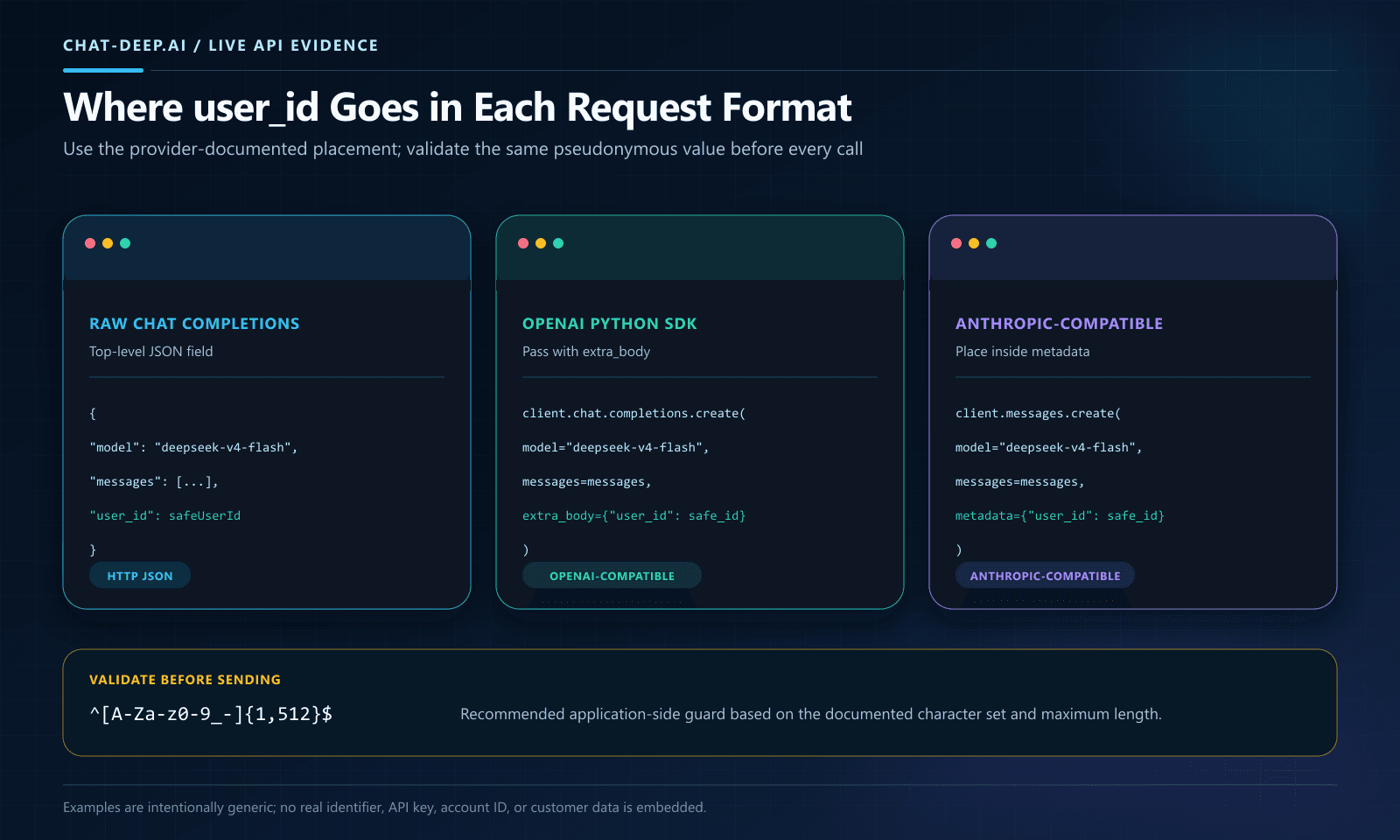
Task: Click the 'Place inside metadata' subtitle
Action: tap(1023, 352)
